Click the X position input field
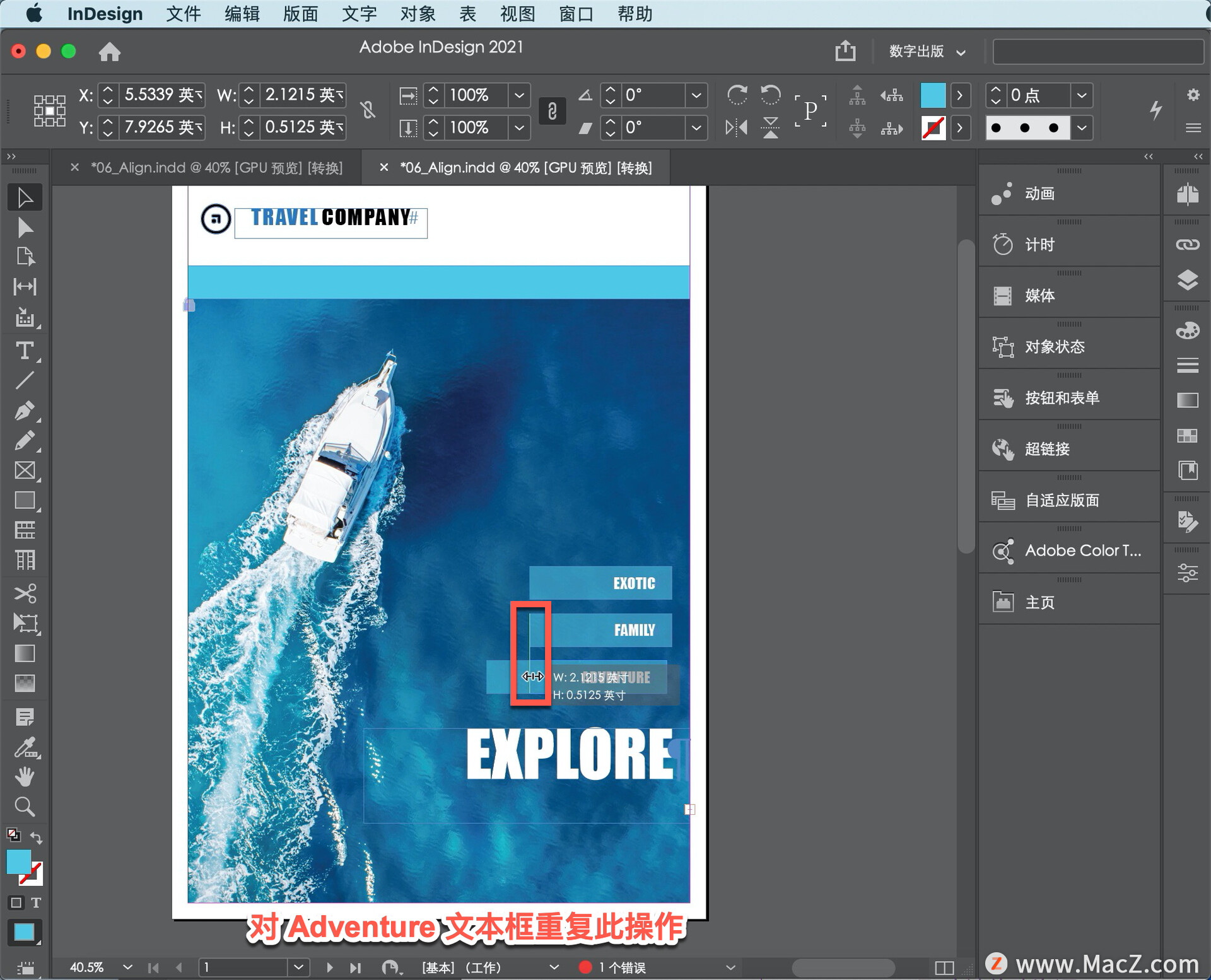 (x=163, y=95)
